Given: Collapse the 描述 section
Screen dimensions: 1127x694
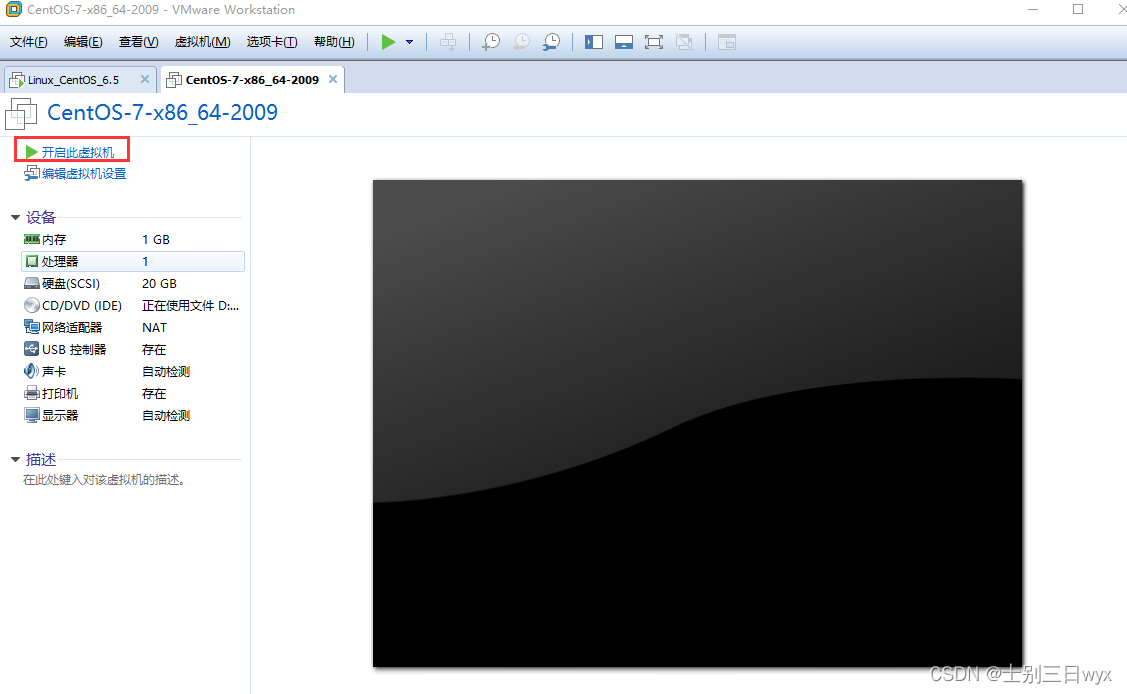Looking at the screenshot, I should pos(15,459).
